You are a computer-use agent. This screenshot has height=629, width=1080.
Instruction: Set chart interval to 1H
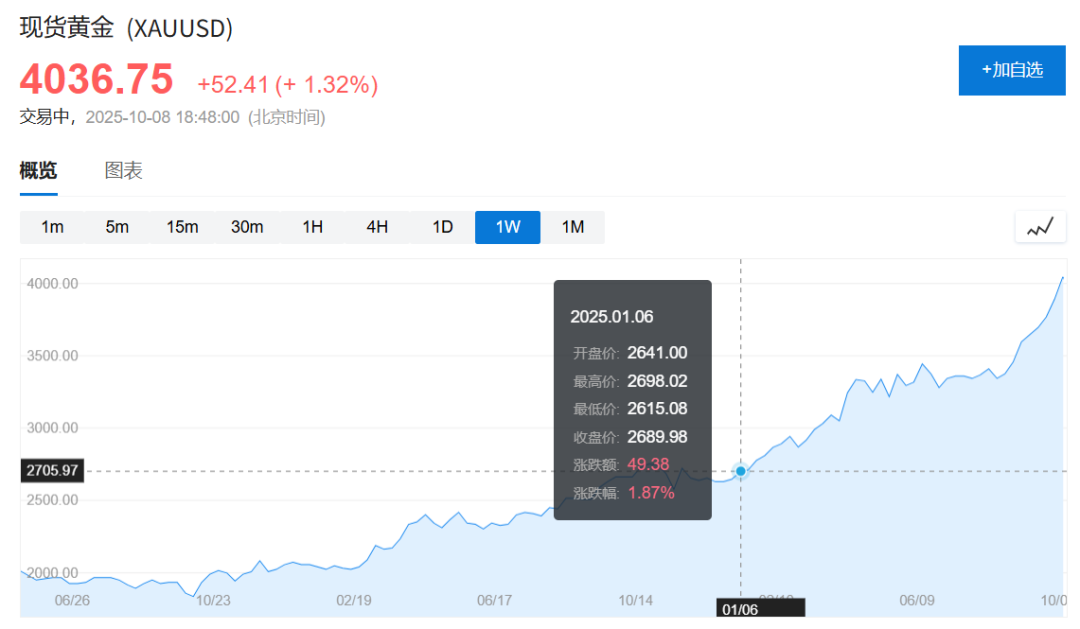pos(312,227)
